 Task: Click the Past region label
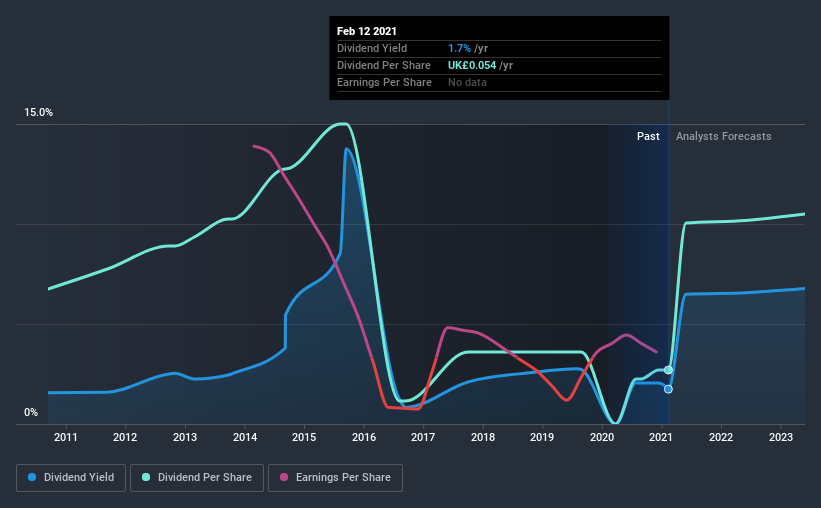pyautogui.click(x=648, y=136)
